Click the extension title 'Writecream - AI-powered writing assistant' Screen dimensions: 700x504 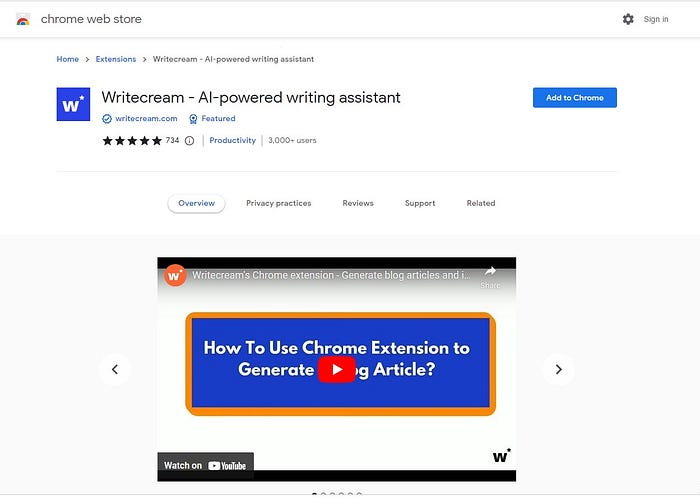click(x=251, y=98)
